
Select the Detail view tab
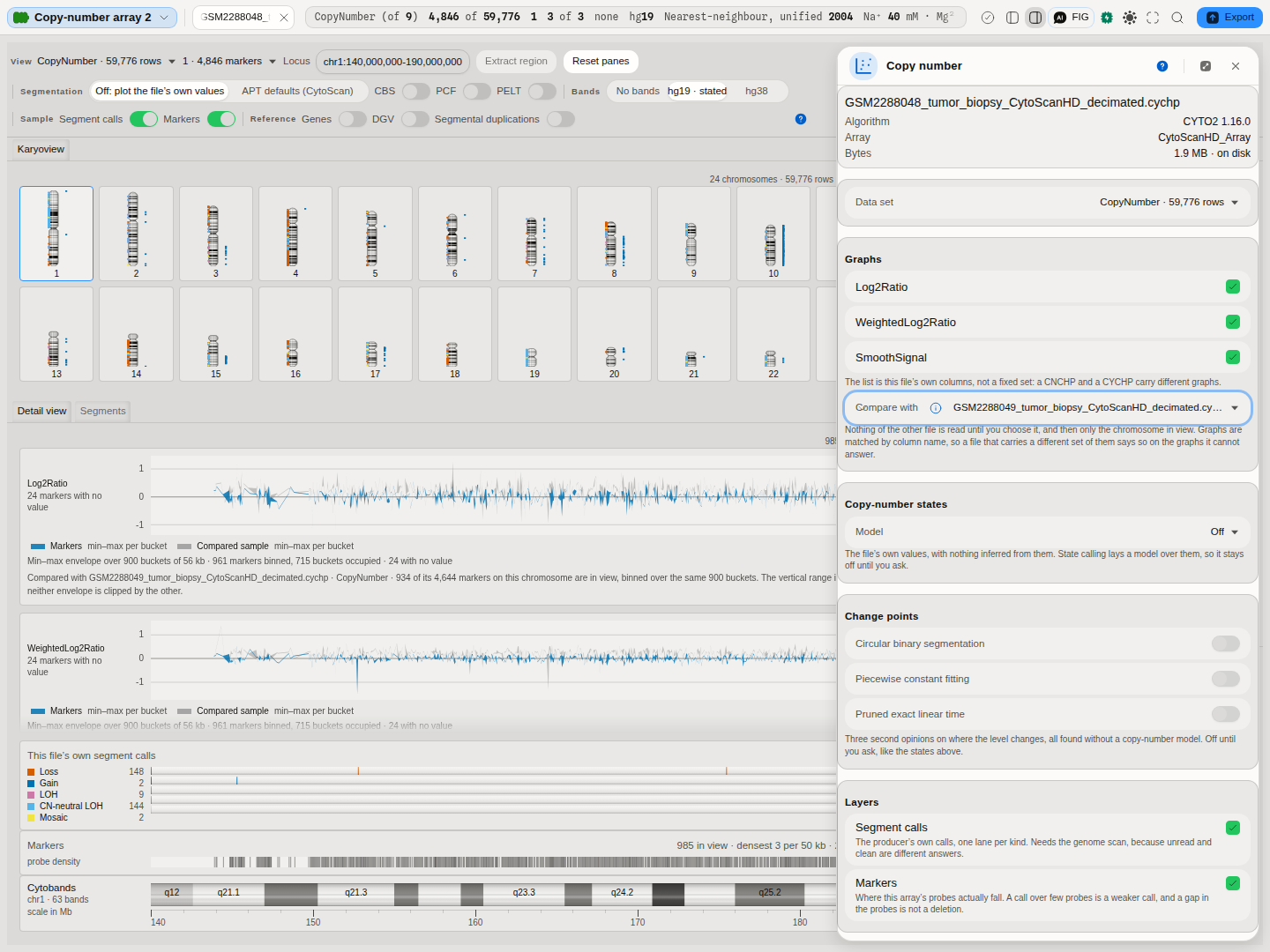tap(41, 411)
